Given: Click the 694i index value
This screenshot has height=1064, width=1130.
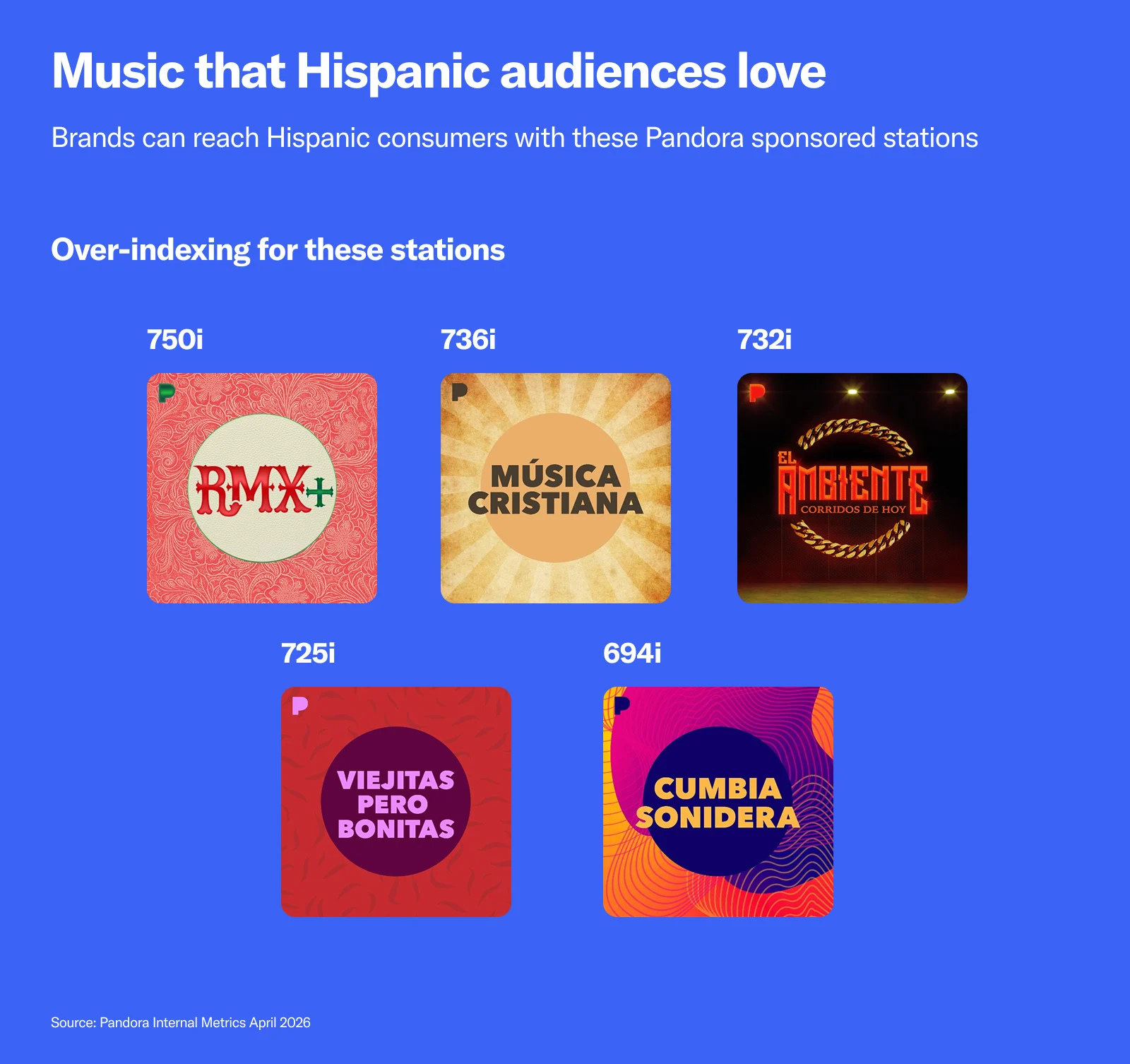Looking at the screenshot, I should pos(632,654).
